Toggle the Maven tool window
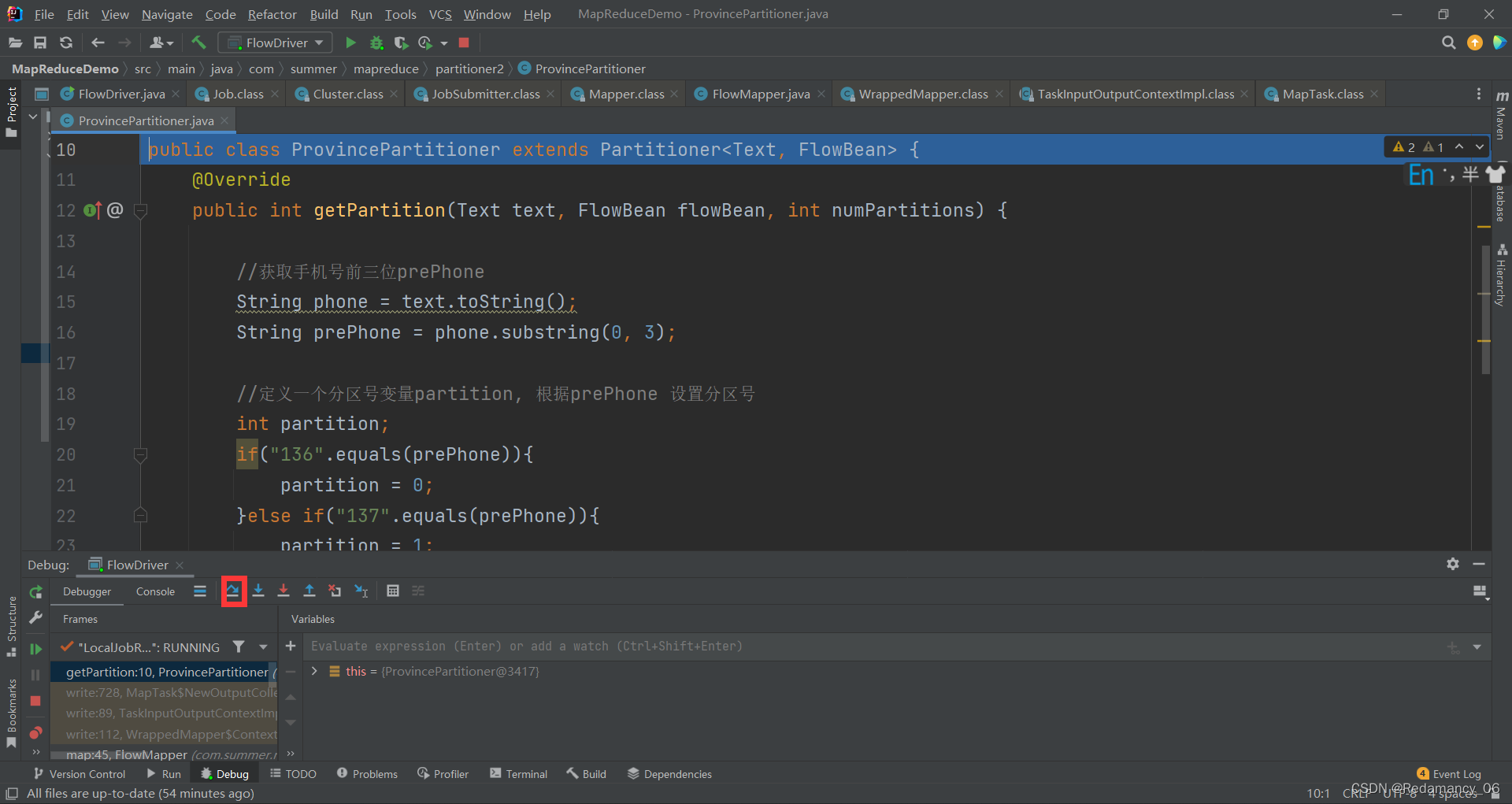This screenshot has width=1512, height=804. pos(1502,116)
